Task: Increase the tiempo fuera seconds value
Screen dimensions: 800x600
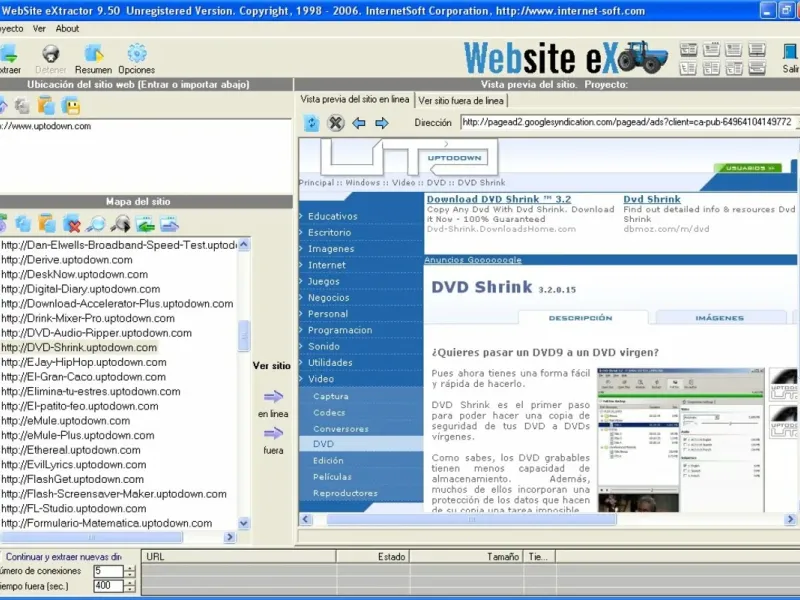Action: pyautogui.click(x=130, y=583)
